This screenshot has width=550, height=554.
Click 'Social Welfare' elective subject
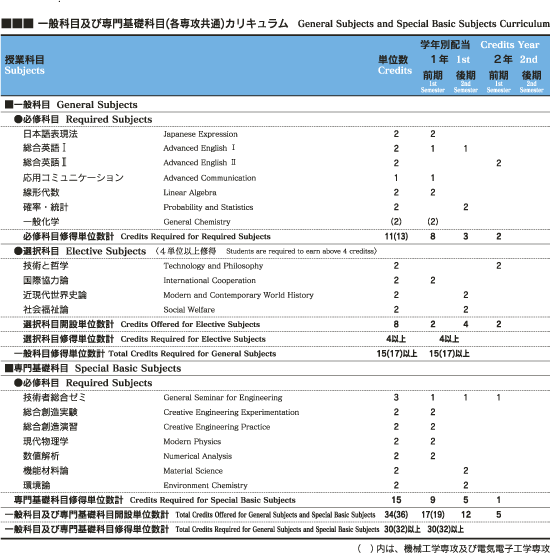(189, 310)
